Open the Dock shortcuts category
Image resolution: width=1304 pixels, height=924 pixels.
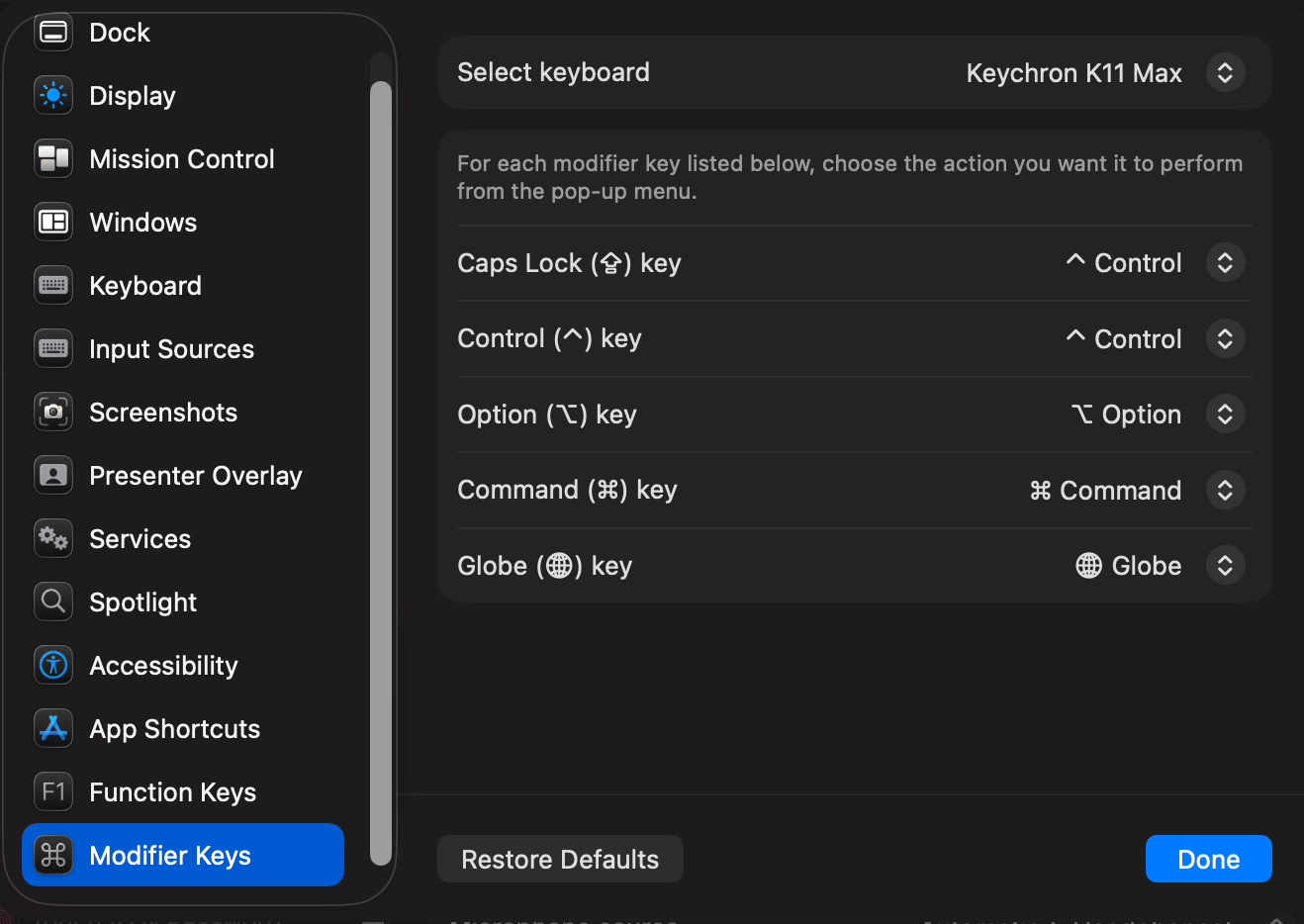tap(183, 33)
